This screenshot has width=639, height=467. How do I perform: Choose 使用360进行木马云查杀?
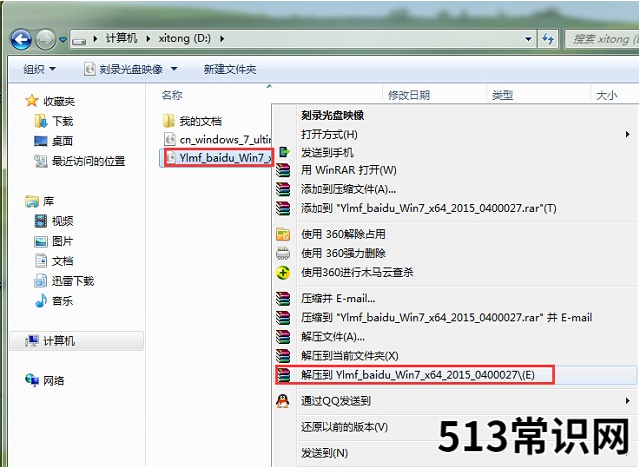point(357,272)
